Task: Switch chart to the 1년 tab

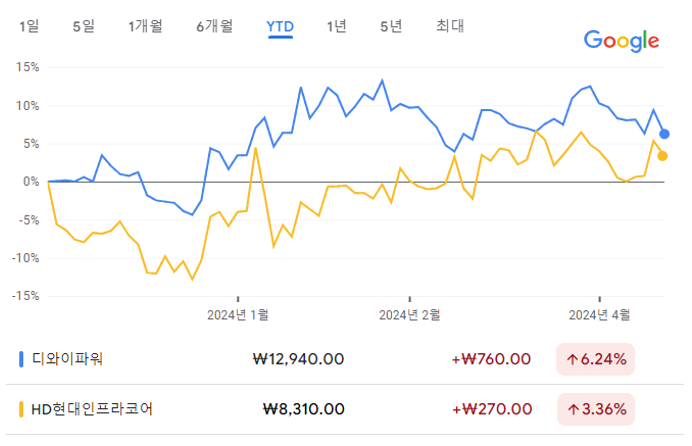Action: [x=336, y=26]
